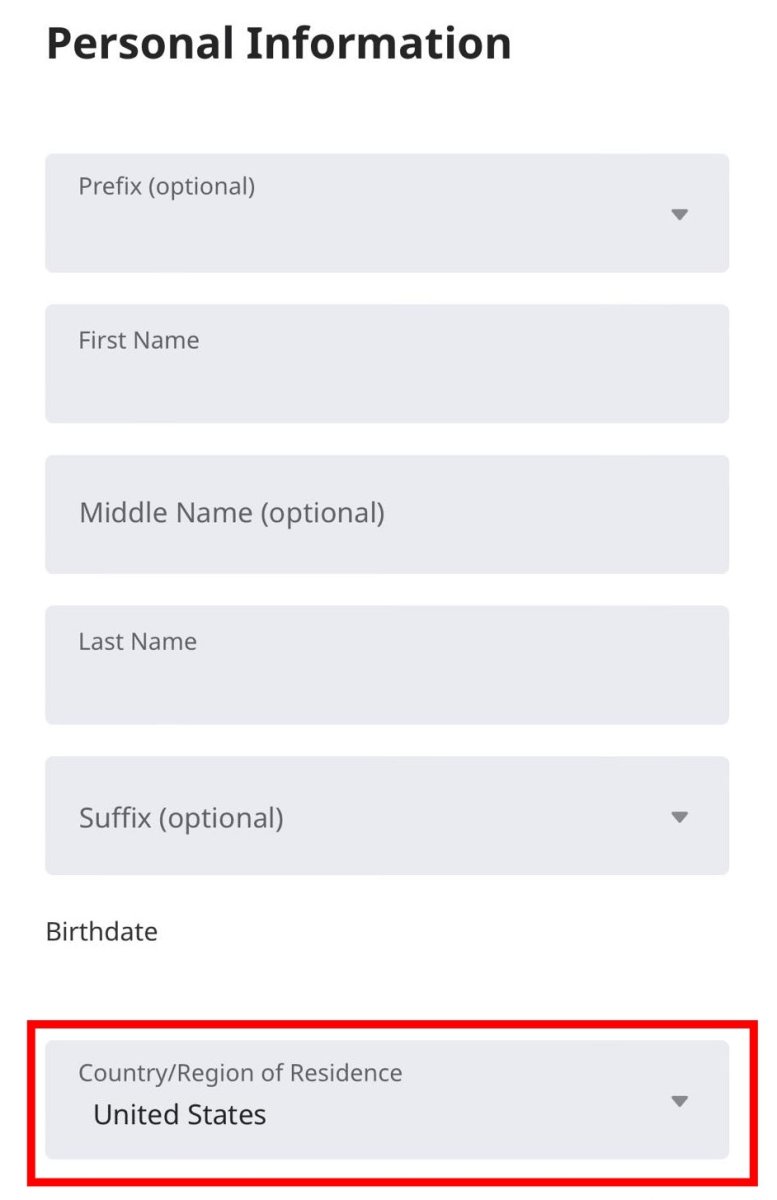
Task: Click the Birthdate label
Action: [x=102, y=932]
